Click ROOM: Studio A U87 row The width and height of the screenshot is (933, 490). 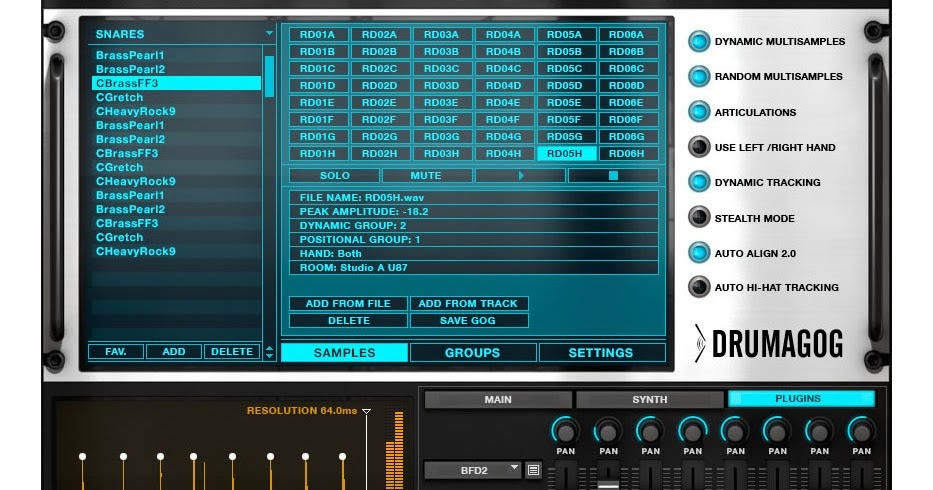(x=474, y=267)
